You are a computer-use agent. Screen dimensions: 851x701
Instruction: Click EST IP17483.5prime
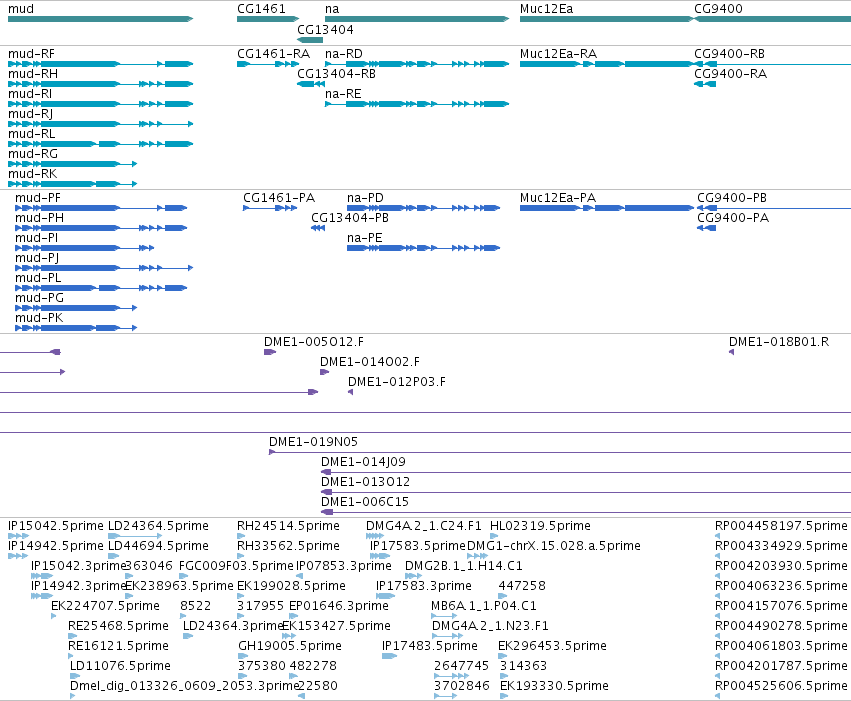coord(390,656)
